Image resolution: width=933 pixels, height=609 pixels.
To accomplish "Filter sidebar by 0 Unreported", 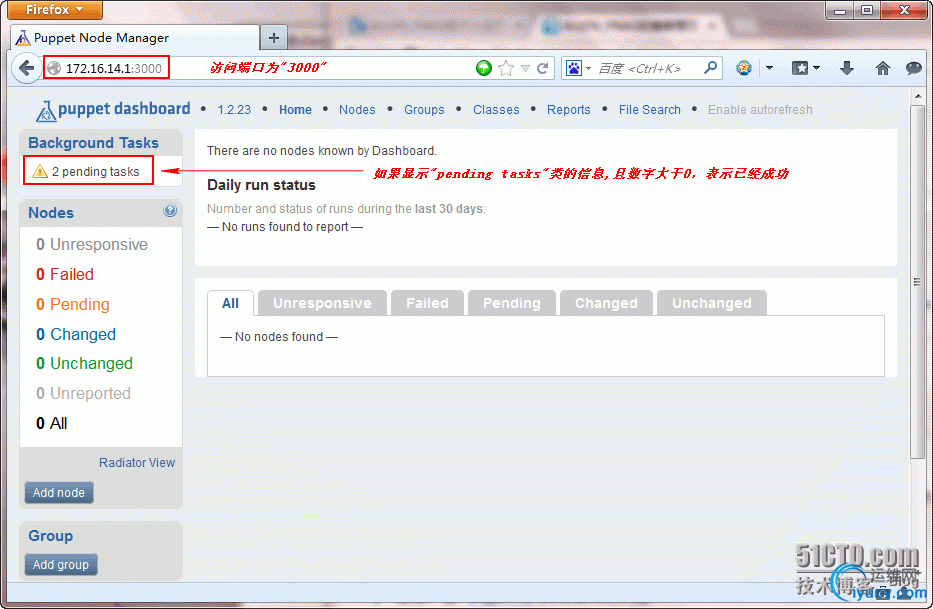I will [83, 393].
